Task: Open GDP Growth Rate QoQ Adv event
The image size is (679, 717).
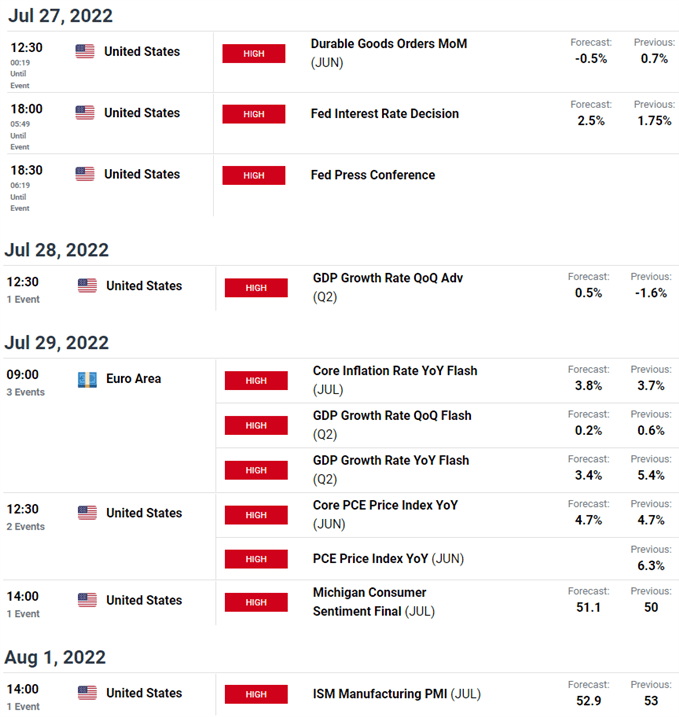Action: (x=387, y=278)
